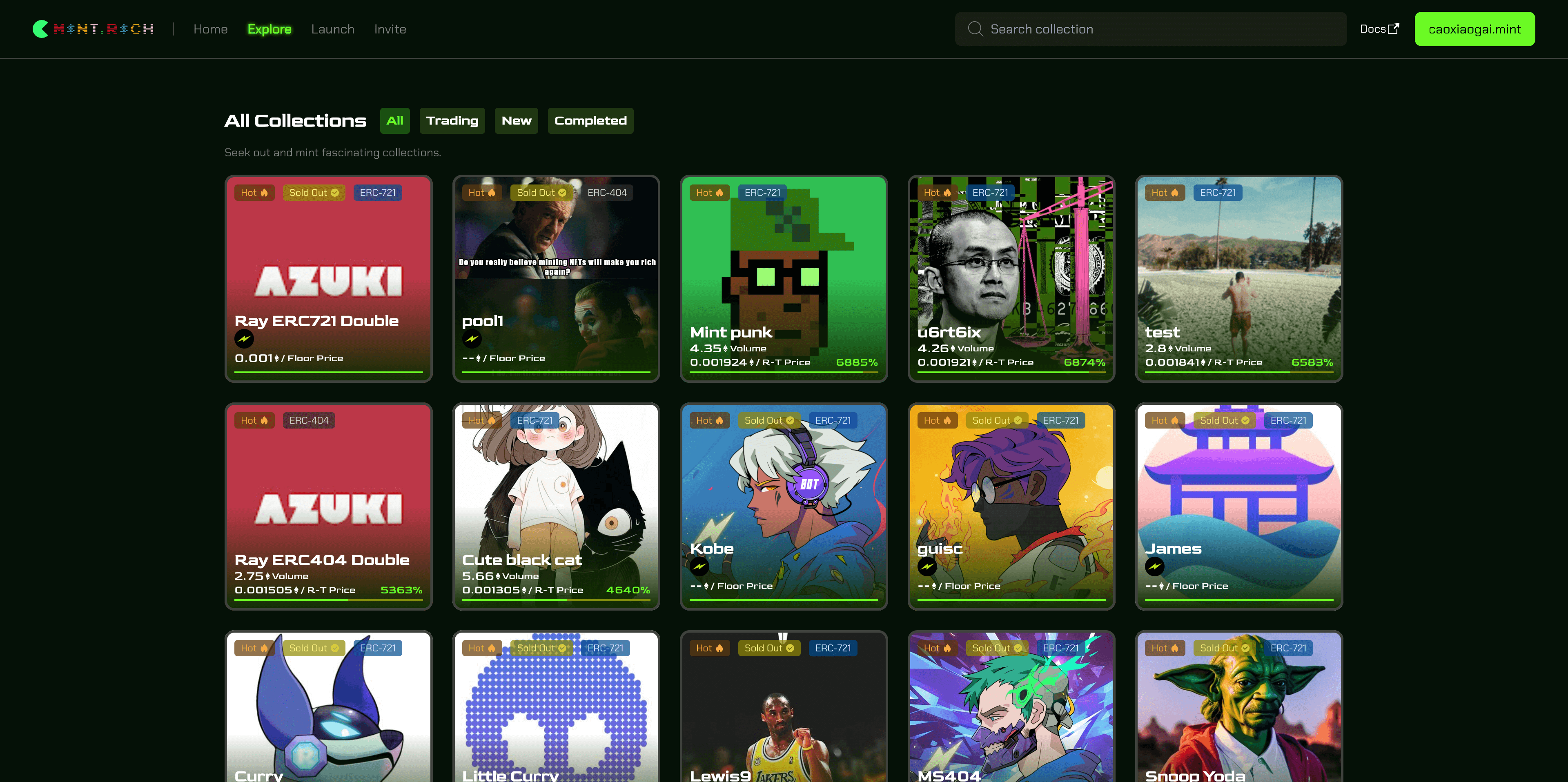Click the caoxiaogai.mint account button
The image size is (1568, 782).
[1474, 29]
